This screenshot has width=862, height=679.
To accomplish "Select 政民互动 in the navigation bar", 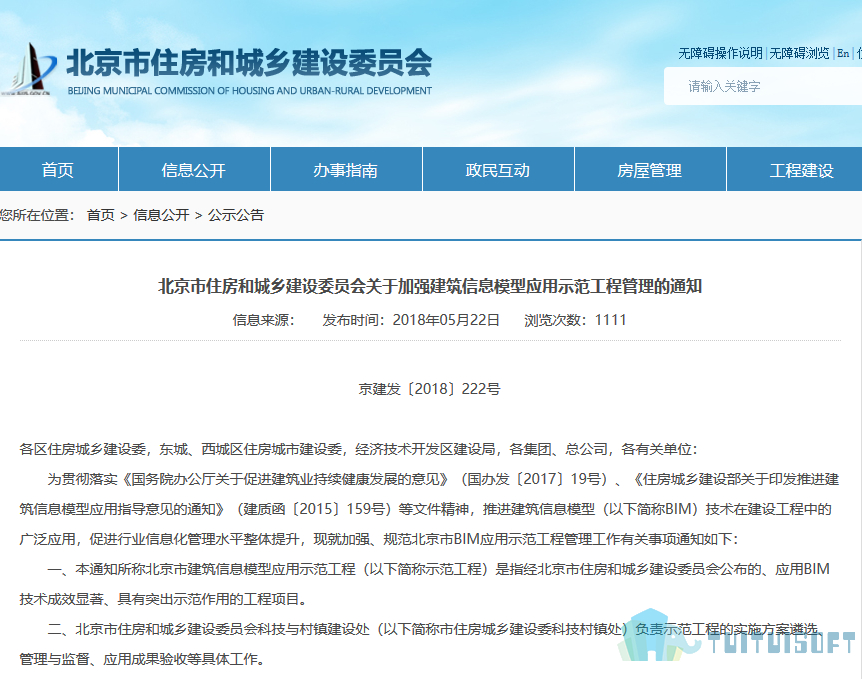I will pos(498,170).
